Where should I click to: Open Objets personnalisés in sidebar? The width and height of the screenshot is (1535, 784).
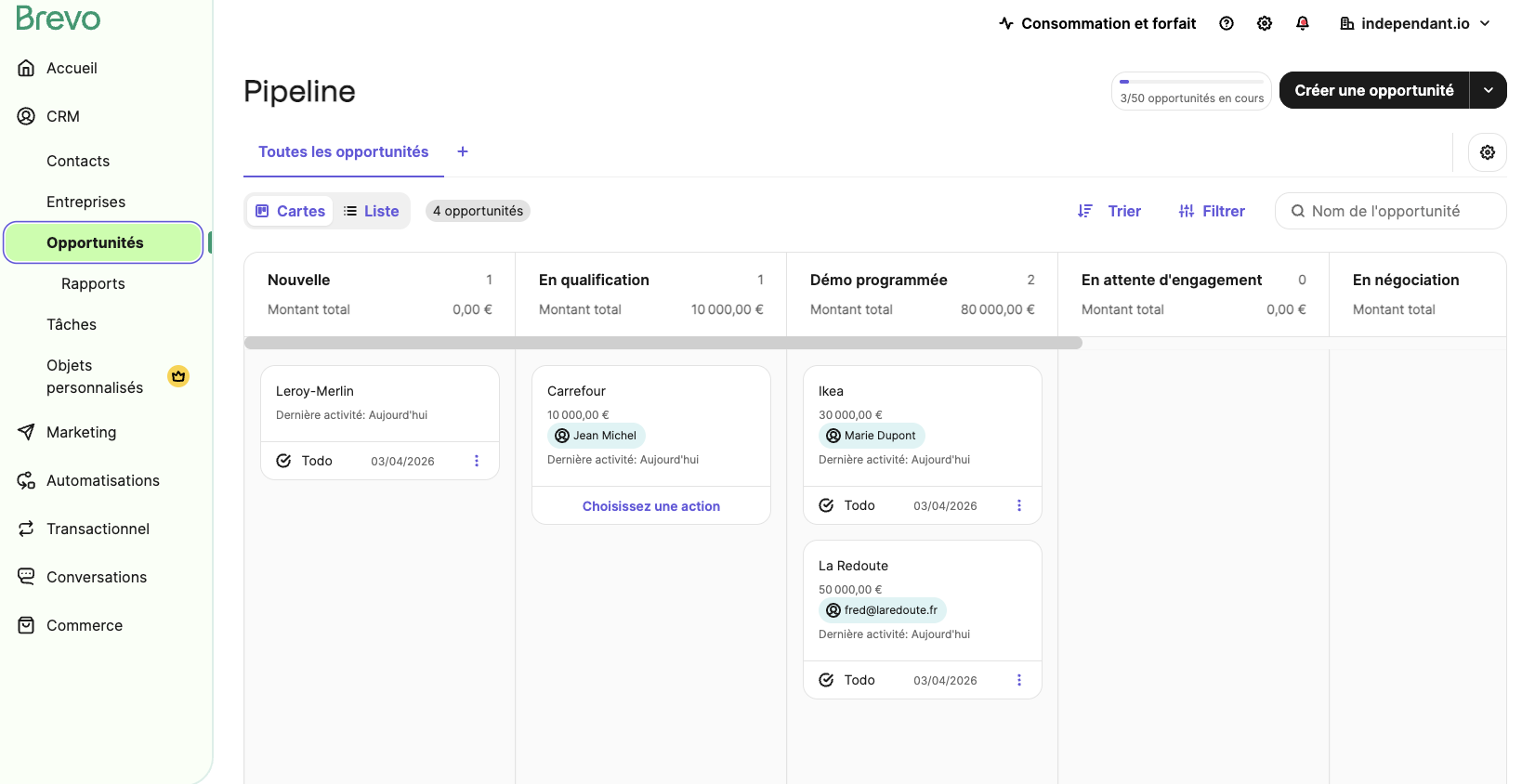pos(95,376)
